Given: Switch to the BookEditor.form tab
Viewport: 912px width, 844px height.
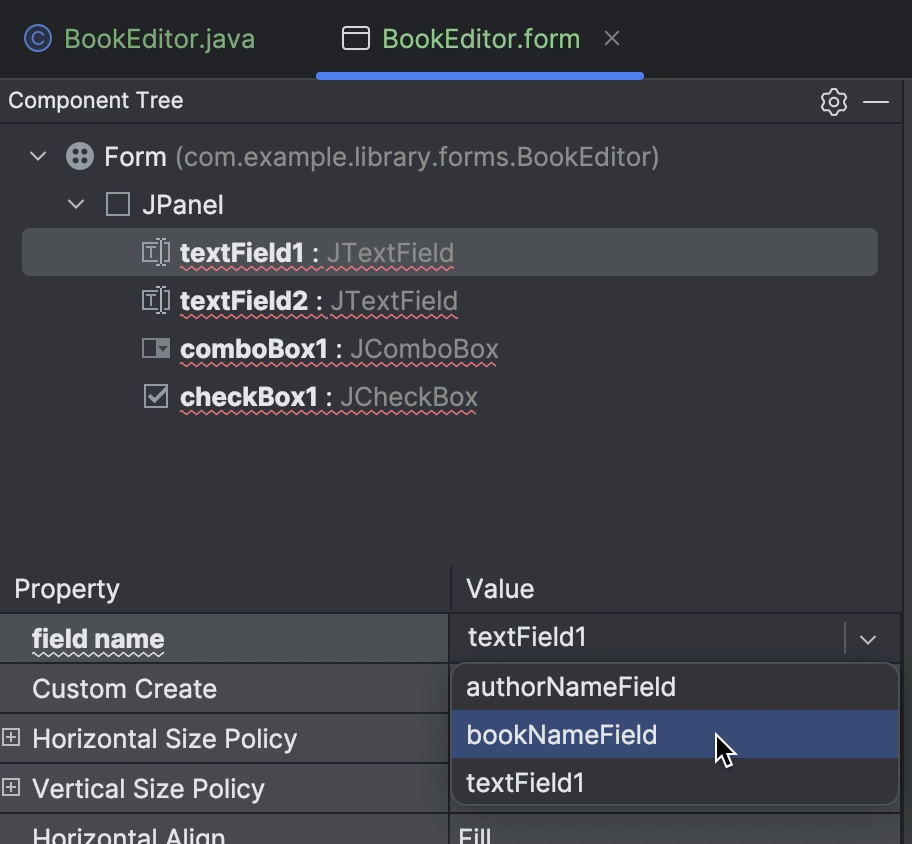Looking at the screenshot, I should click(x=480, y=39).
